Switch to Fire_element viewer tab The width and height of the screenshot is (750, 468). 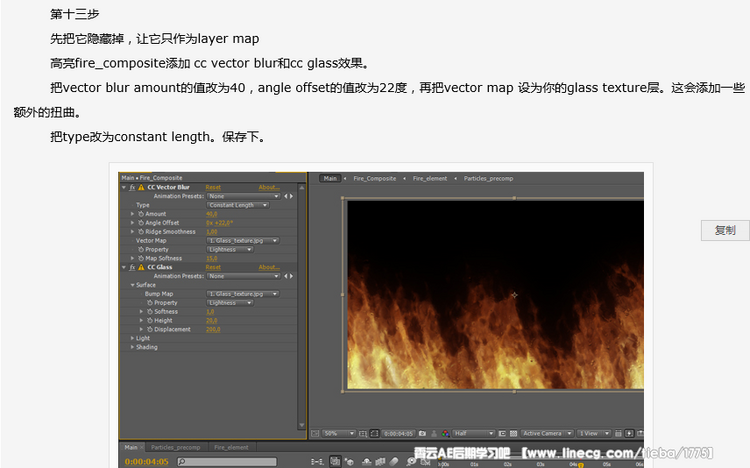click(430, 178)
